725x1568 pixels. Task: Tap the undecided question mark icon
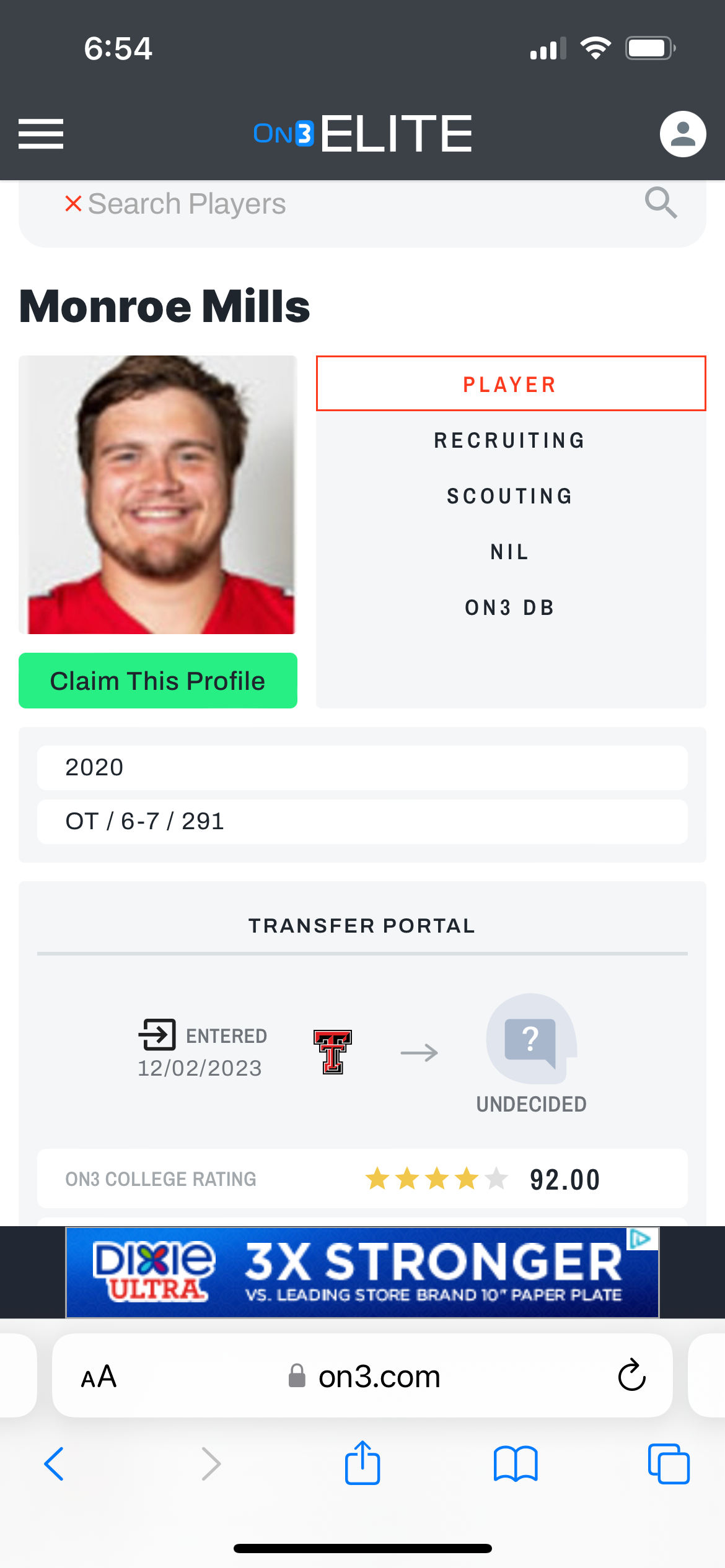[x=531, y=1039]
